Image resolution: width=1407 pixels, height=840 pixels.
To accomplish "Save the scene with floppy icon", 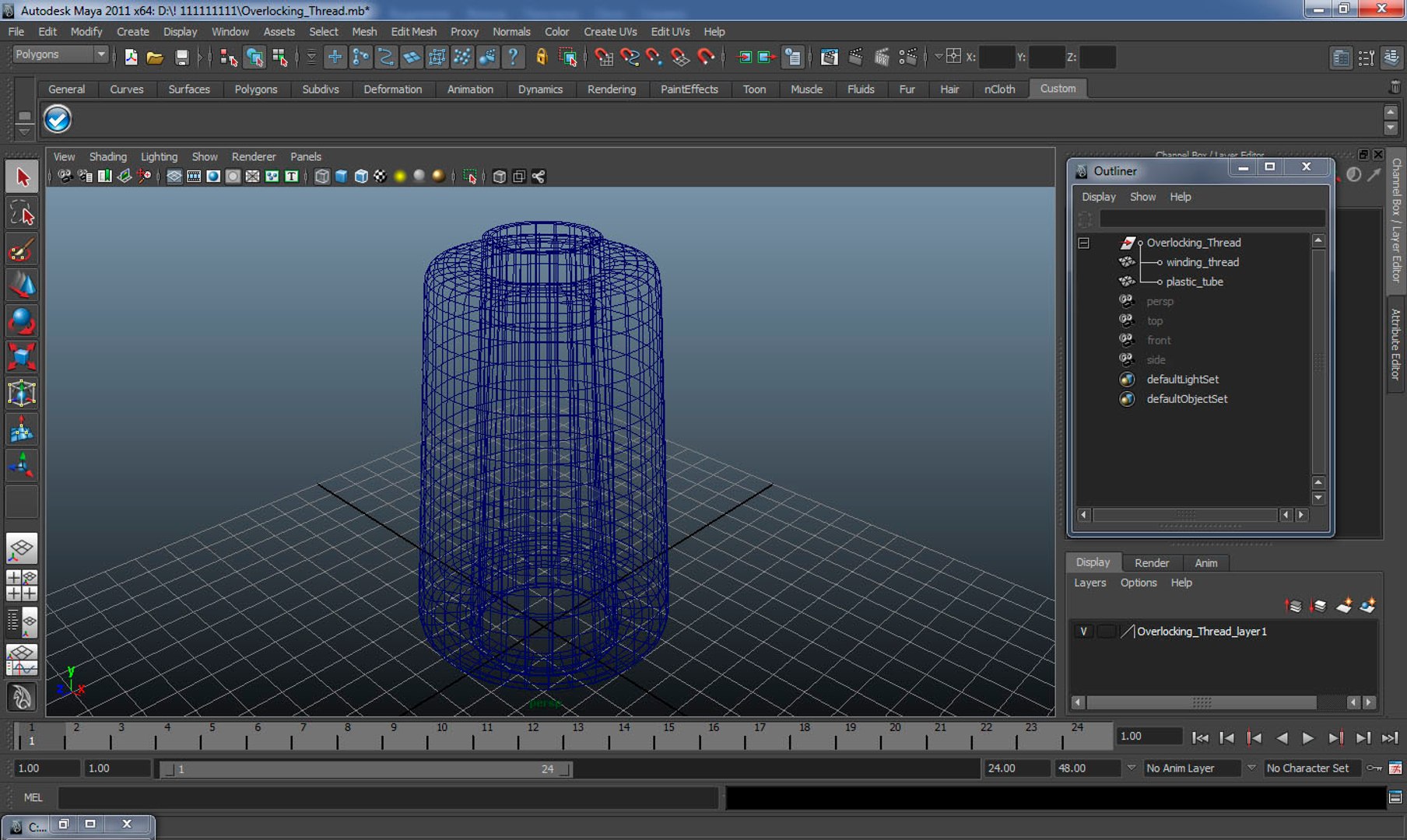I will point(181,57).
